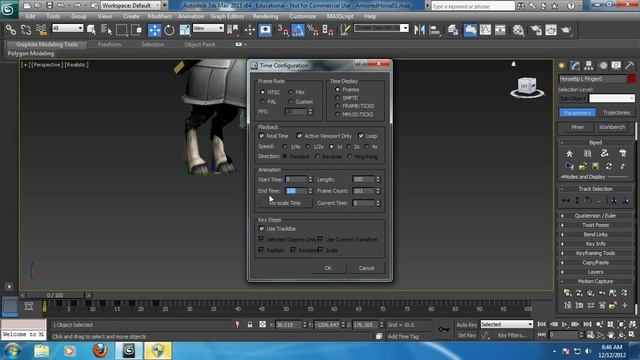The height and width of the screenshot is (360, 640).
Task: Open the key mode Selected dropdown
Action: [507, 324]
